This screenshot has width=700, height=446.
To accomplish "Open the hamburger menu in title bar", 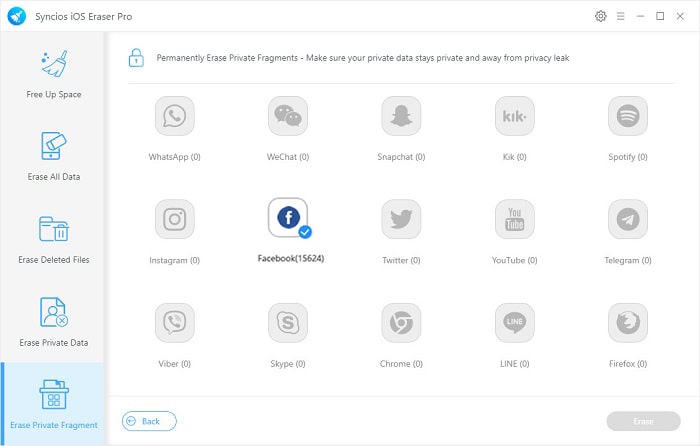I will click(621, 17).
